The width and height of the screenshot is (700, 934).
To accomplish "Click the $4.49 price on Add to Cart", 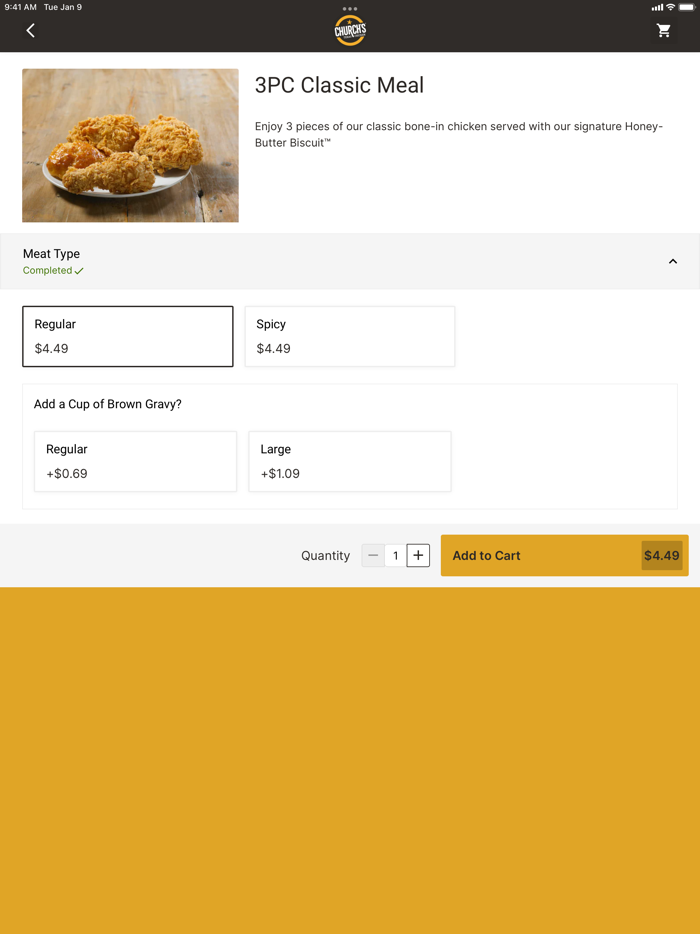I will (662, 555).
